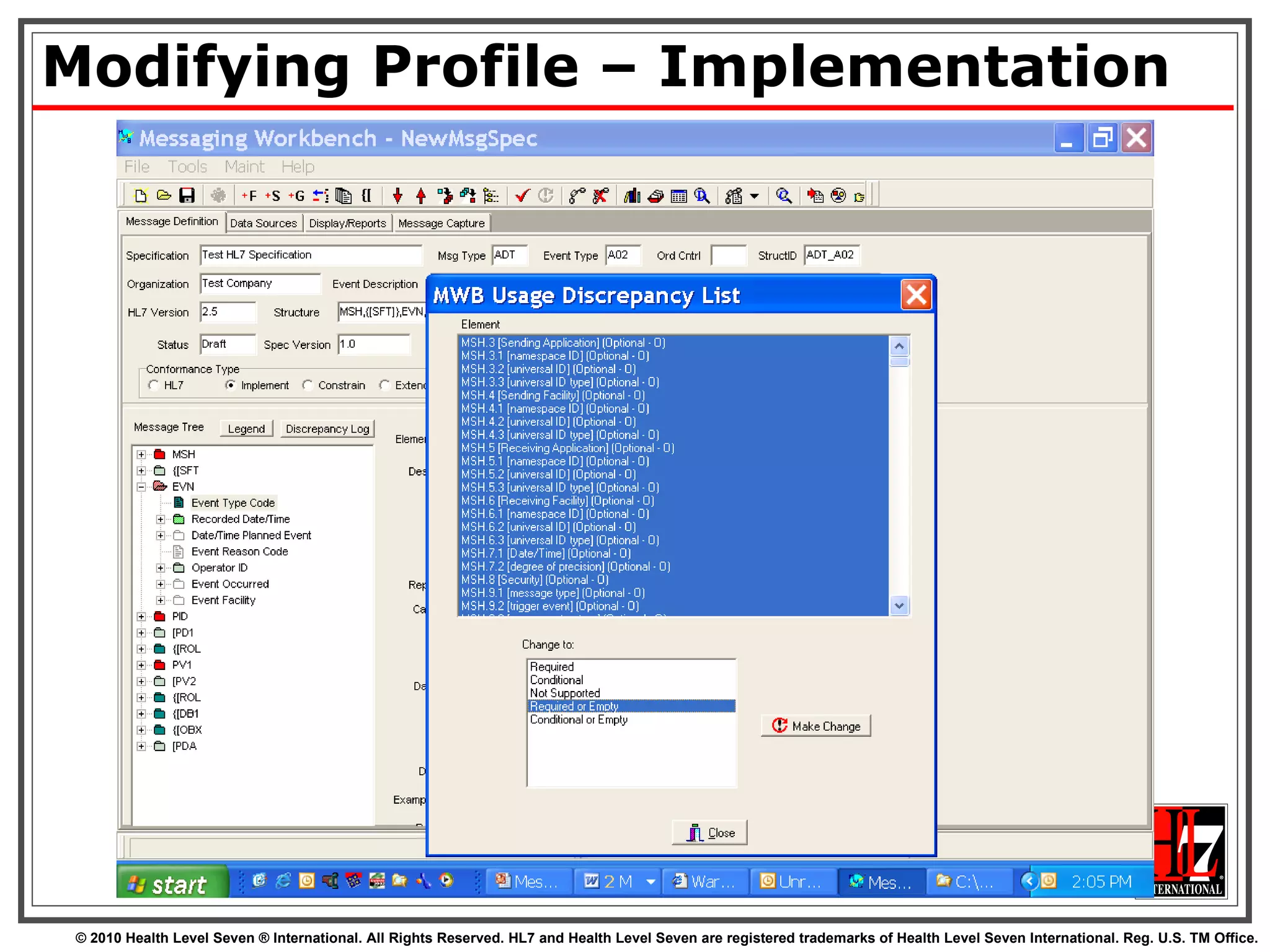Click the red checkmark validate icon
Viewport: 1270px width, 952px height.
tap(522, 196)
